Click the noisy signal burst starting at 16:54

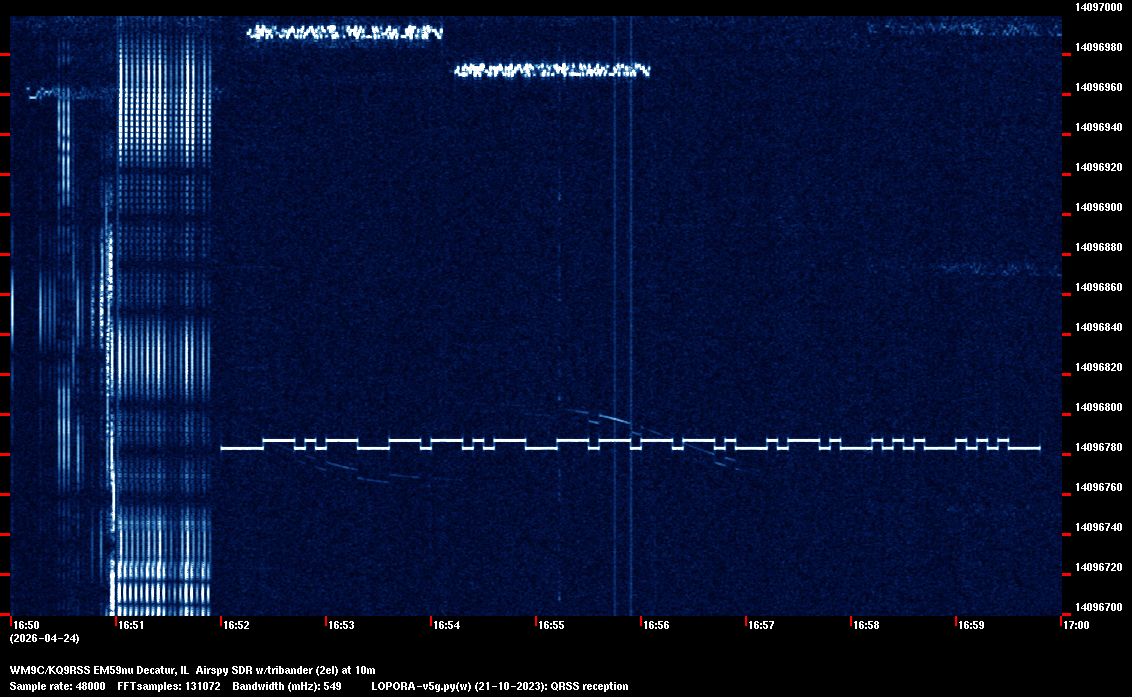click(x=552, y=70)
